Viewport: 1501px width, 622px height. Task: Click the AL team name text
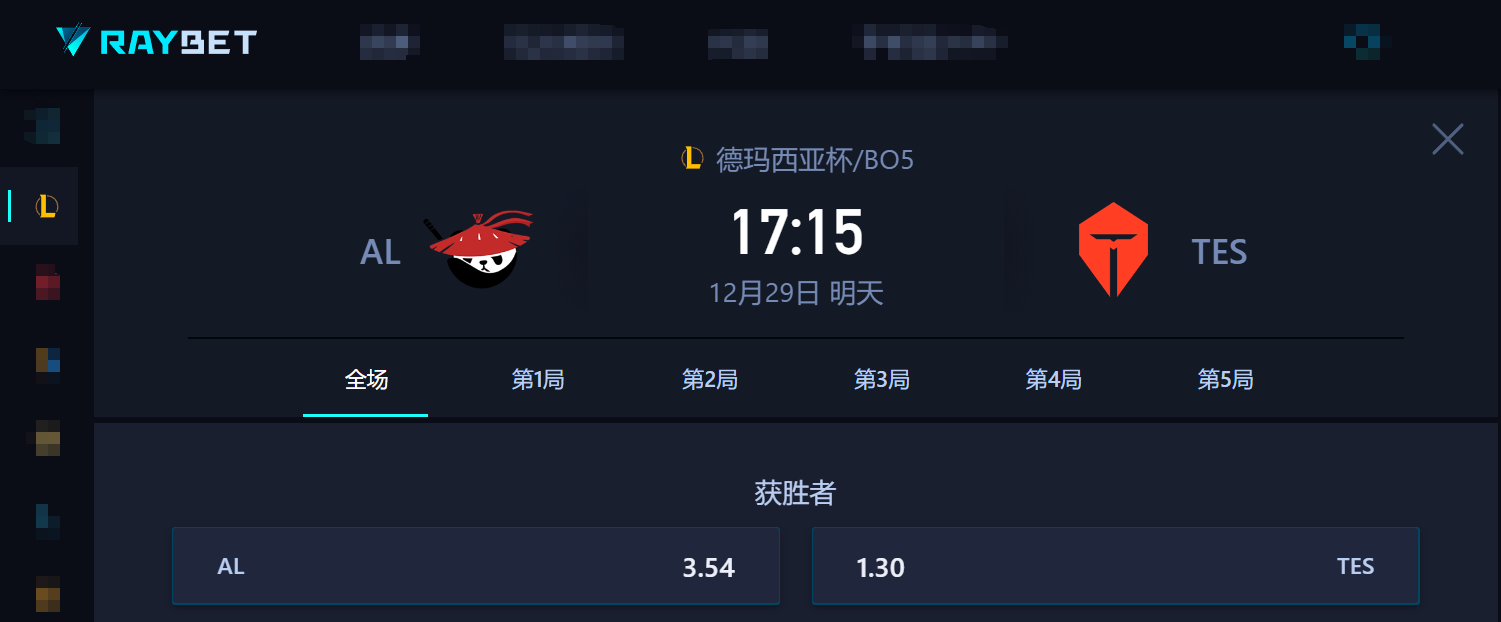pos(380,252)
